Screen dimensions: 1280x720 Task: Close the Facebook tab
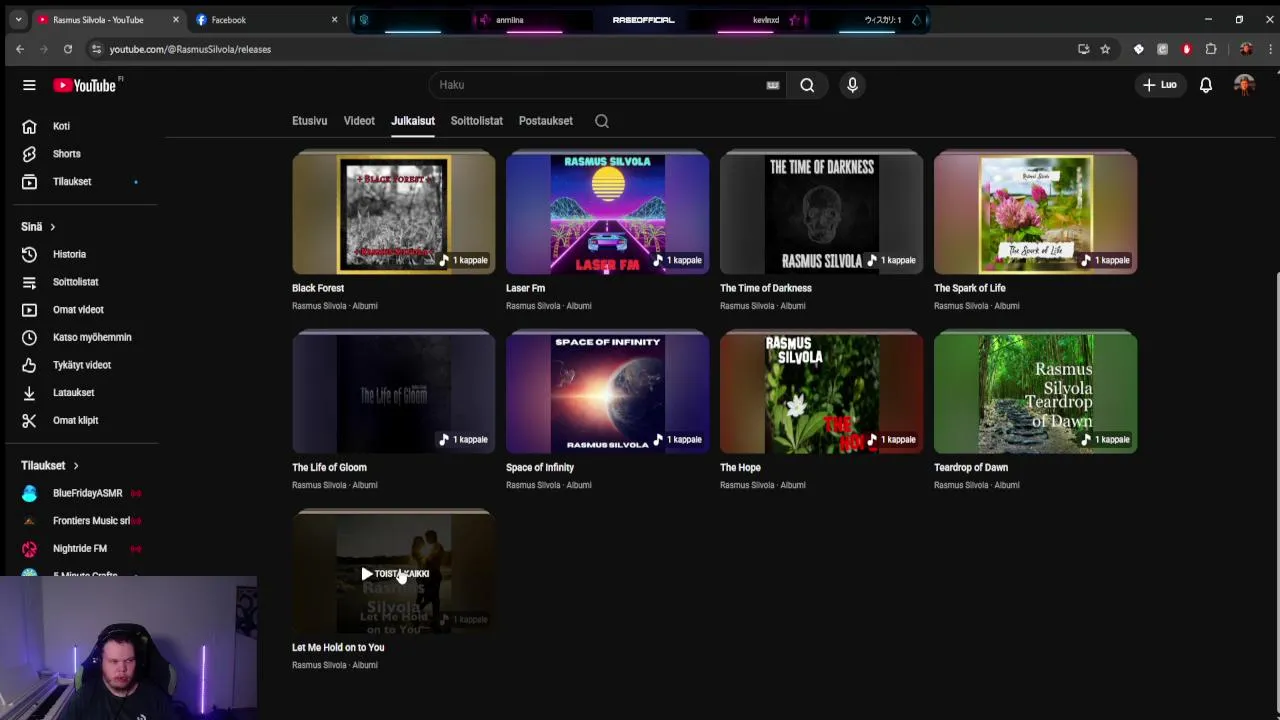tap(334, 19)
